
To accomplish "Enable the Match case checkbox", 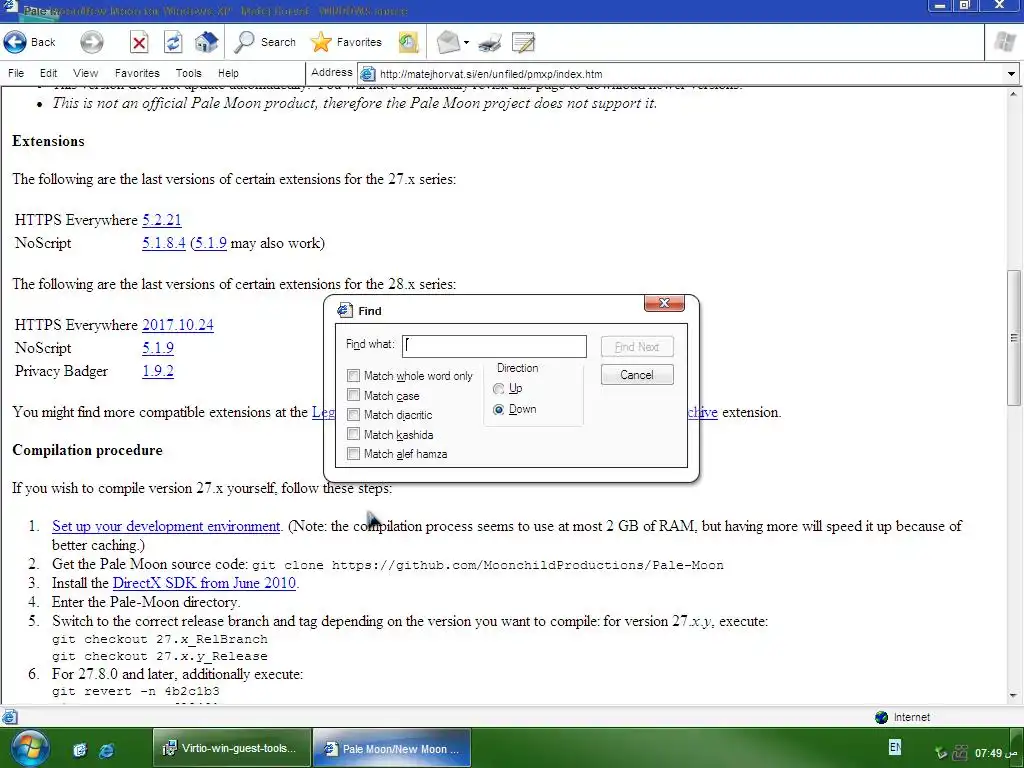I will (x=353, y=395).
